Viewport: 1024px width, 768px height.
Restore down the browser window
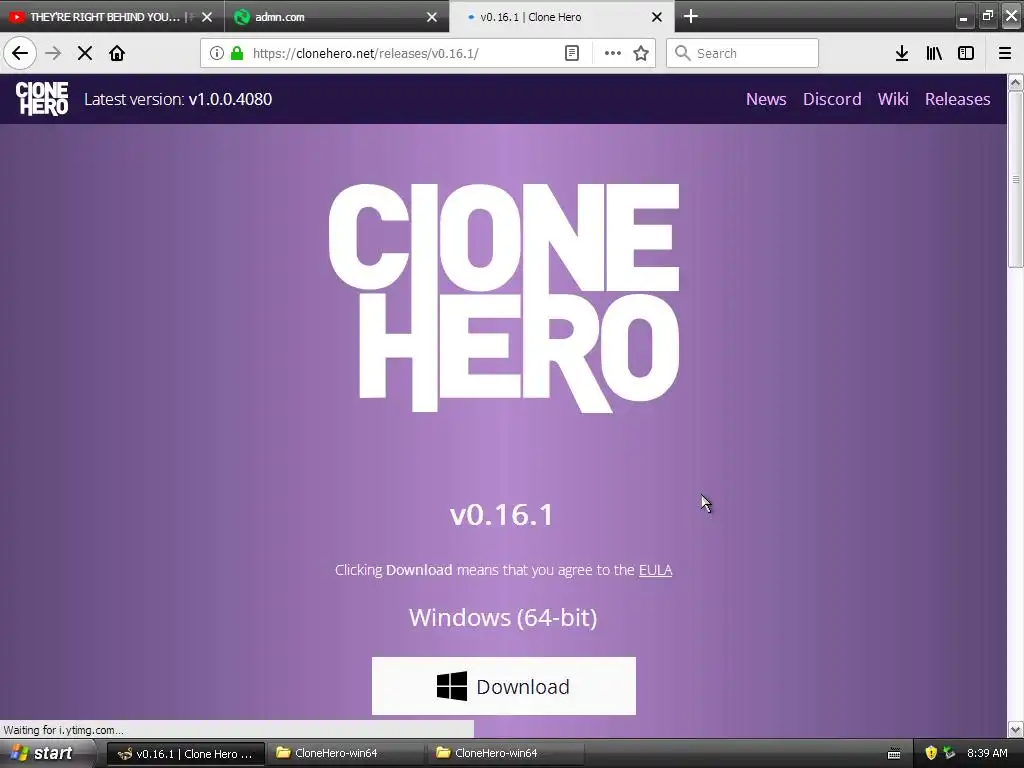[987, 16]
